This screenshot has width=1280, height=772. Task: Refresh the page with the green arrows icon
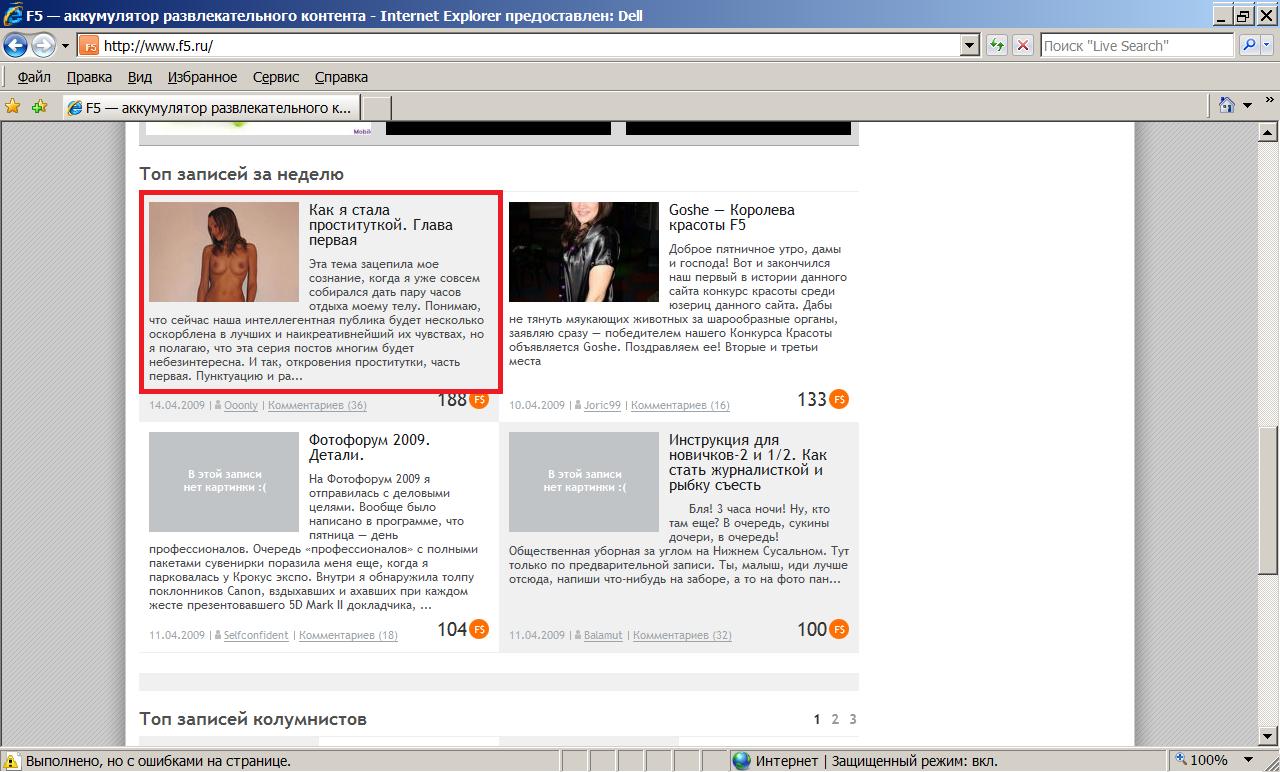[997, 45]
